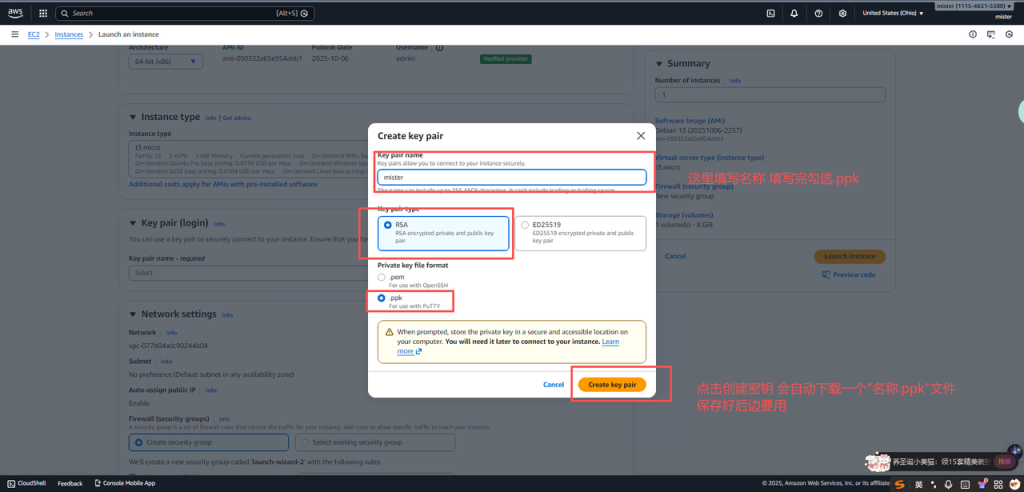
Task: Click the Number of instances input field
Action: click(770, 95)
